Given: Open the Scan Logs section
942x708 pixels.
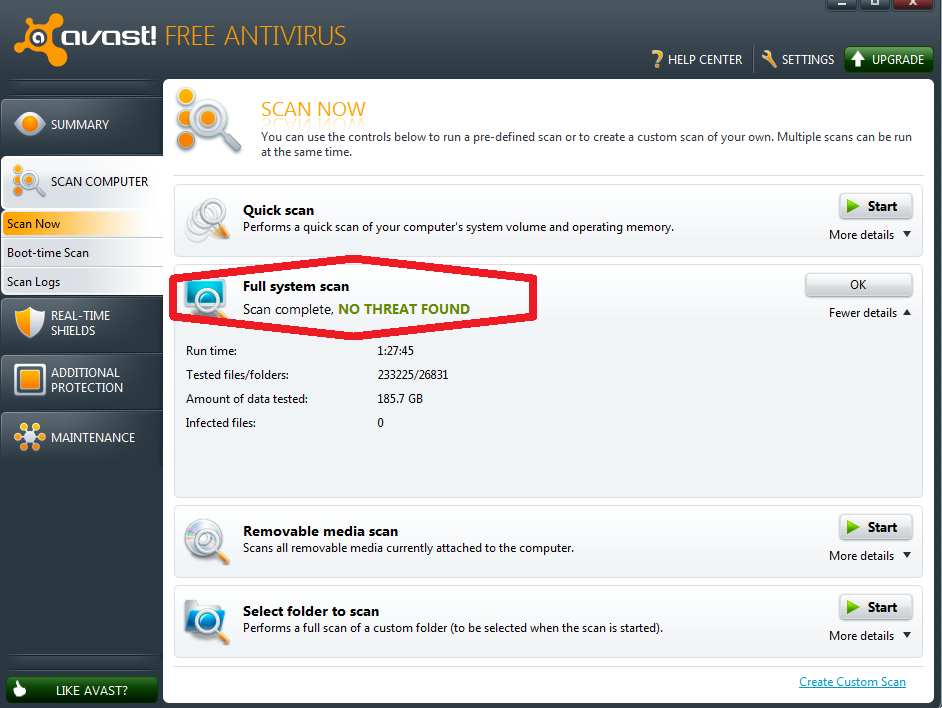Looking at the screenshot, I should pyautogui.click(x=35, y=281).
